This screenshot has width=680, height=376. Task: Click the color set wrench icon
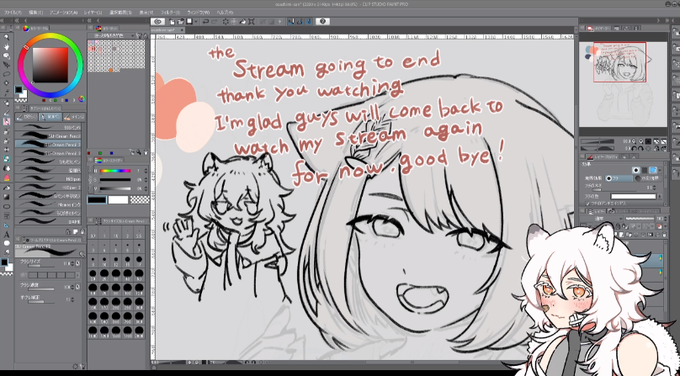click(139, 152)
